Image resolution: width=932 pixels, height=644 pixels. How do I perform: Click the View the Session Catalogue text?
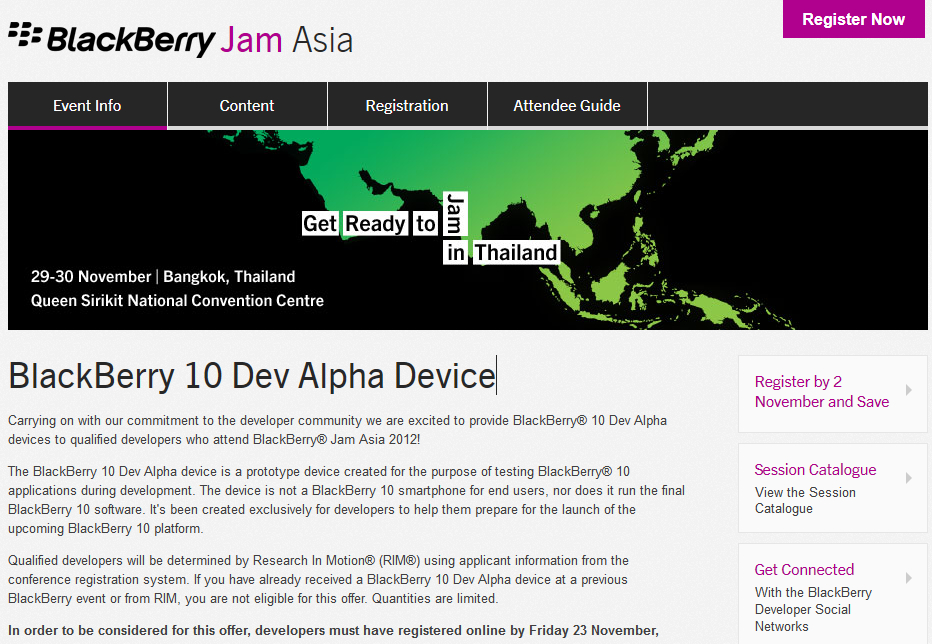coord(805,500)
